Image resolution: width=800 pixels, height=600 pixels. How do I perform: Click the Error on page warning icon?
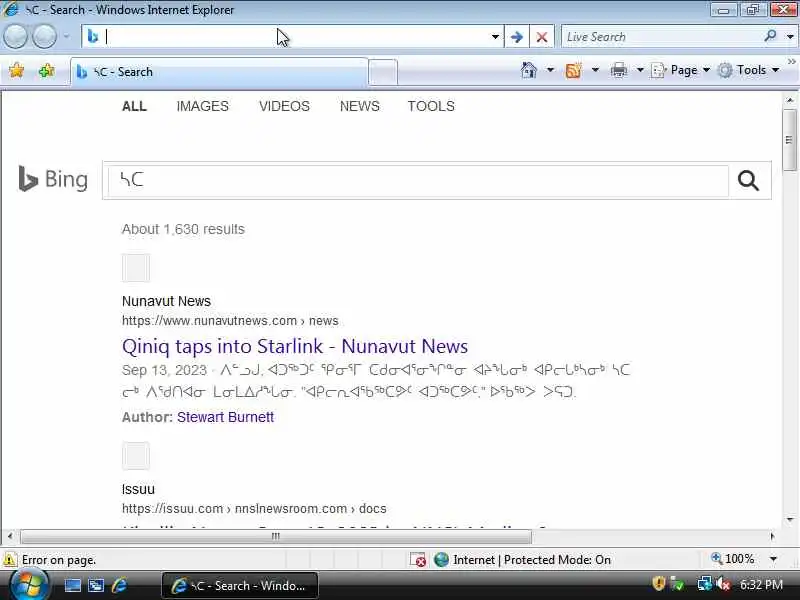tap(10, 559)
